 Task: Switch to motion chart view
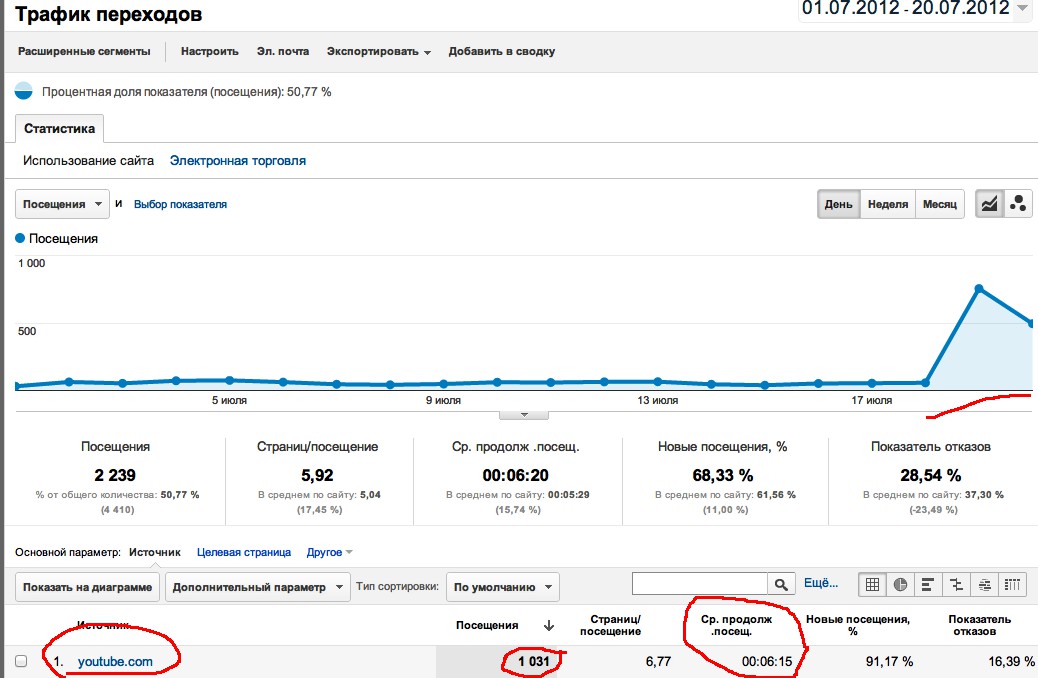point(1018,204)
